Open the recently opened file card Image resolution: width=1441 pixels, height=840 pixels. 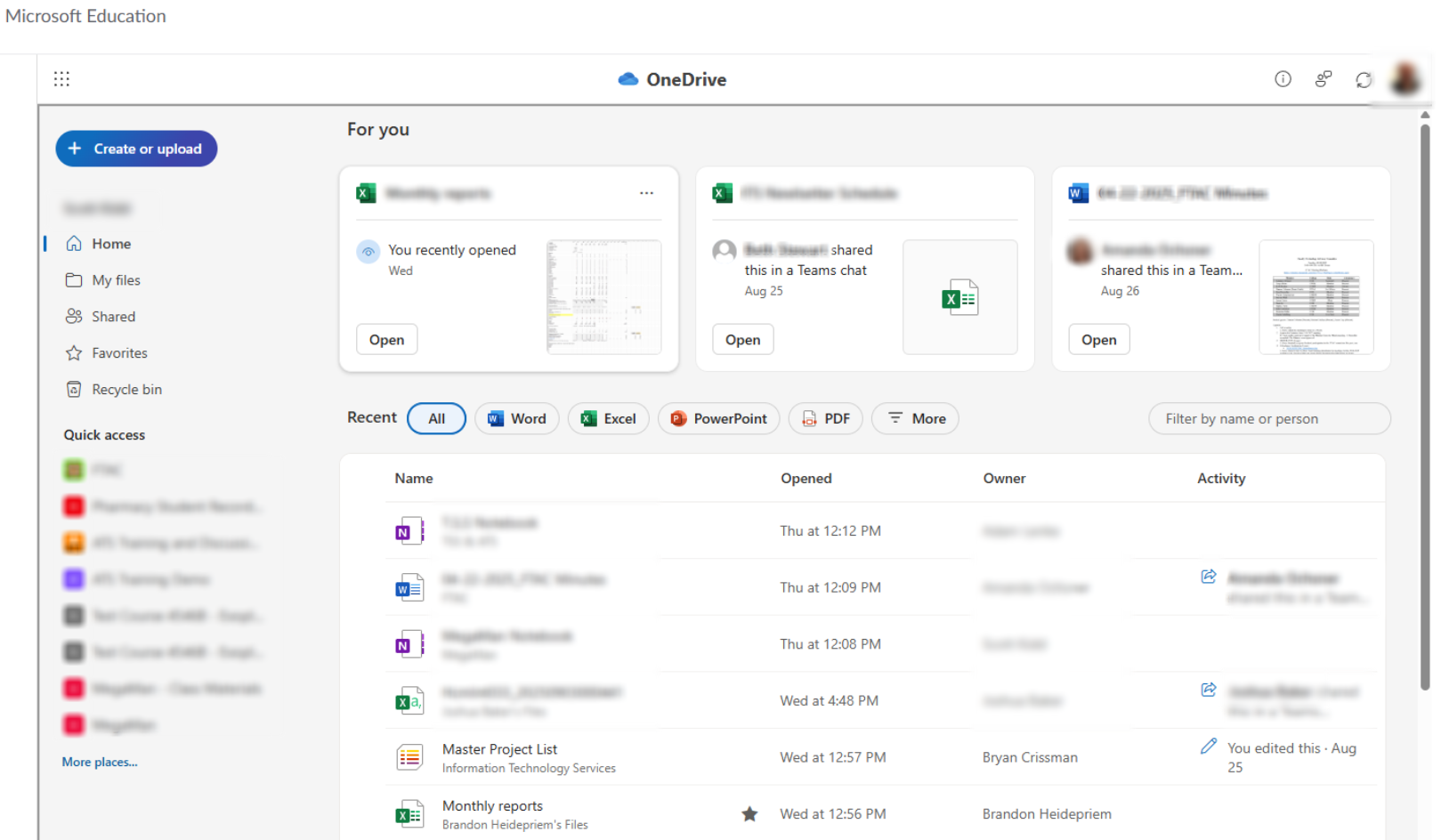386,340
